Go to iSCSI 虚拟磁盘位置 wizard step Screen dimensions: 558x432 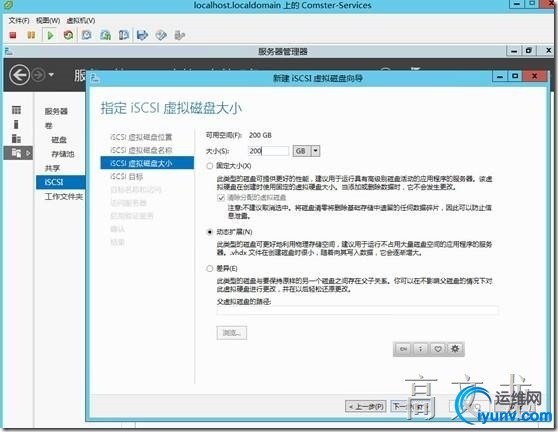pyautogui.click(x=141, y=137)
